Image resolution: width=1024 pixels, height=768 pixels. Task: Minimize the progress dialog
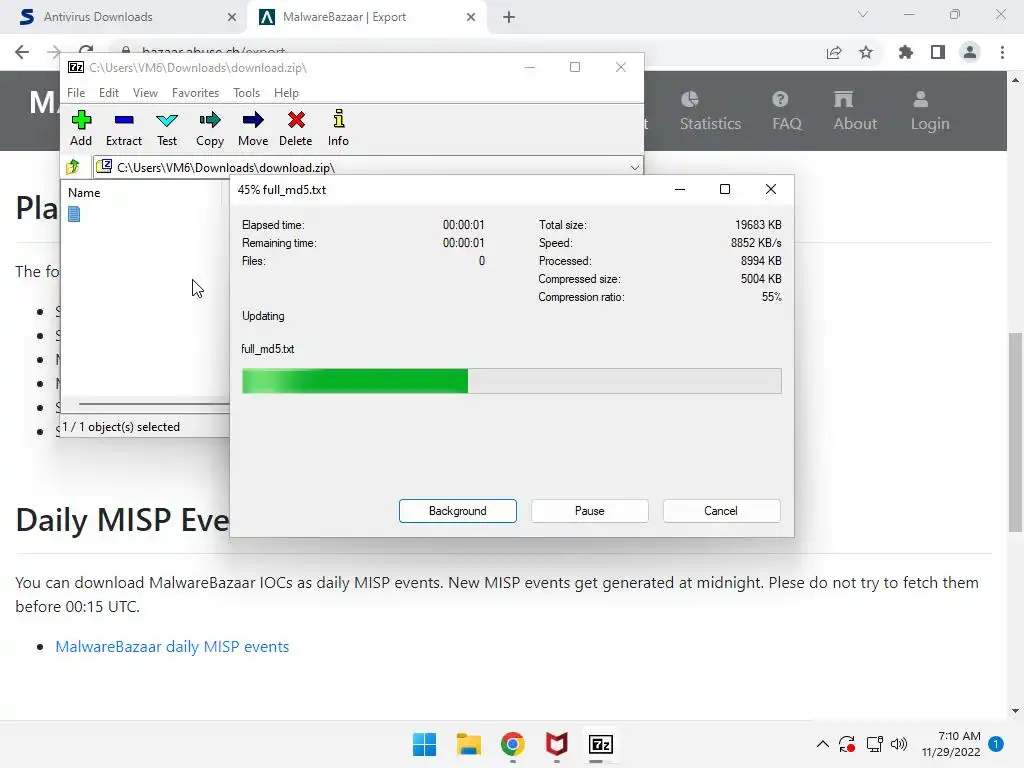click(680, 189)
